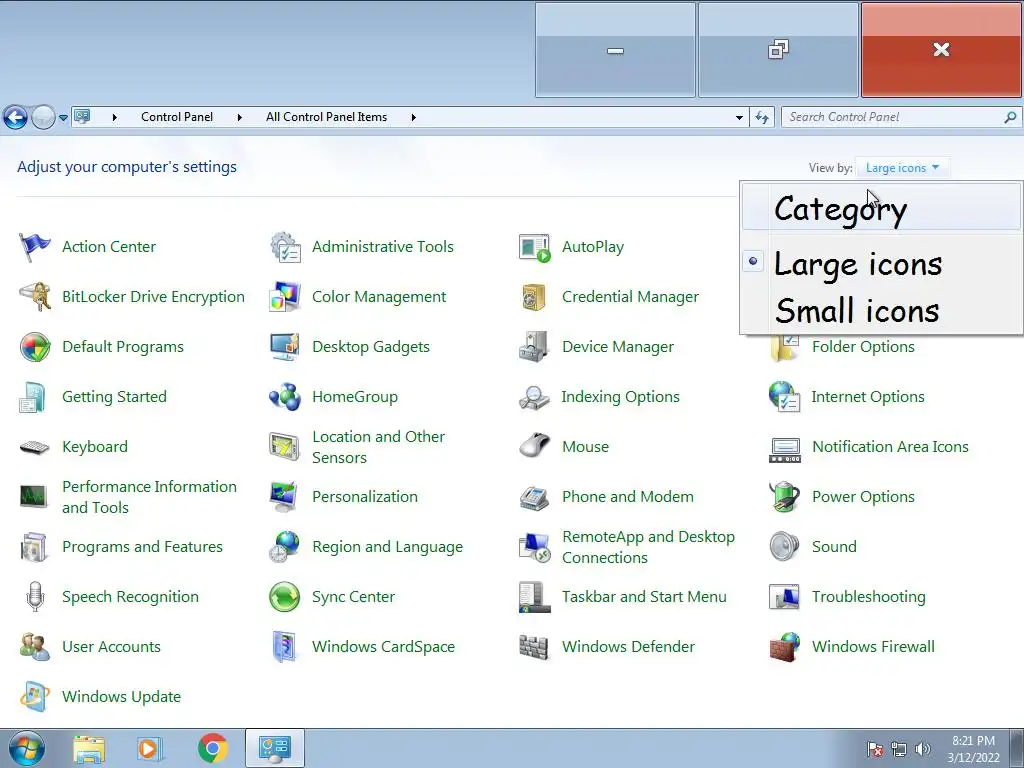Open the Default Programs icon
This screenshot has width=1024, height=768.
35,347
